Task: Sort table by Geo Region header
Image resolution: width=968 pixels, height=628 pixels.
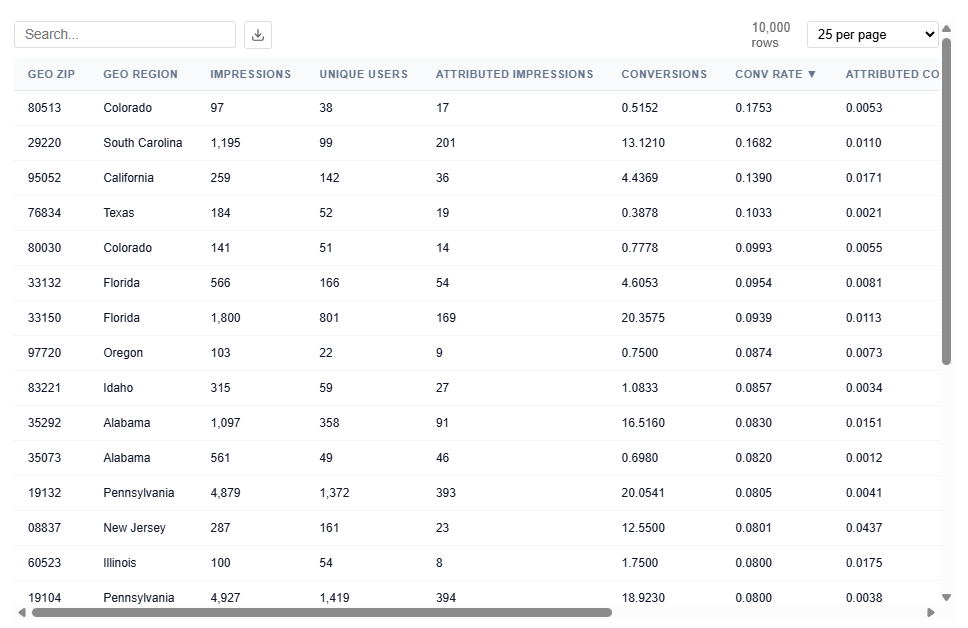Action: click(x=140, y=74)
